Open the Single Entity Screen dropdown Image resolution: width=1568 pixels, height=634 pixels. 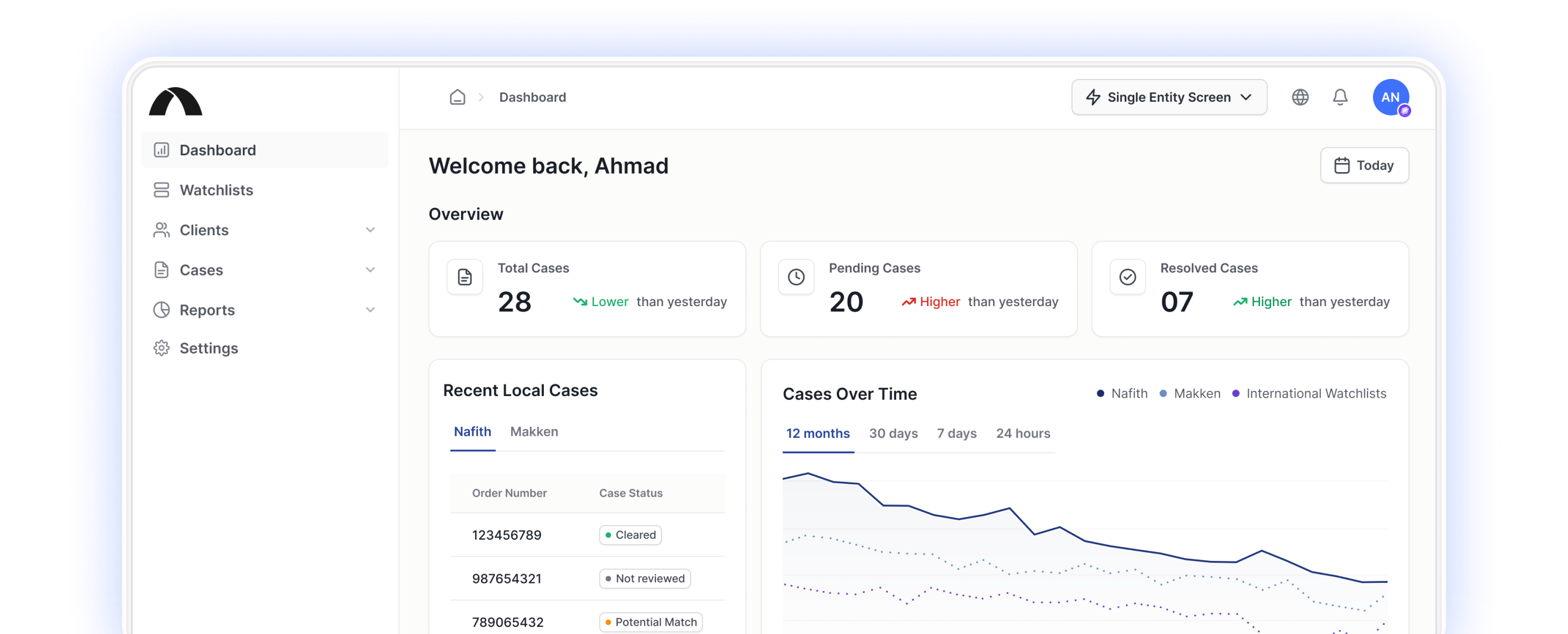[x=1169, y=97]
